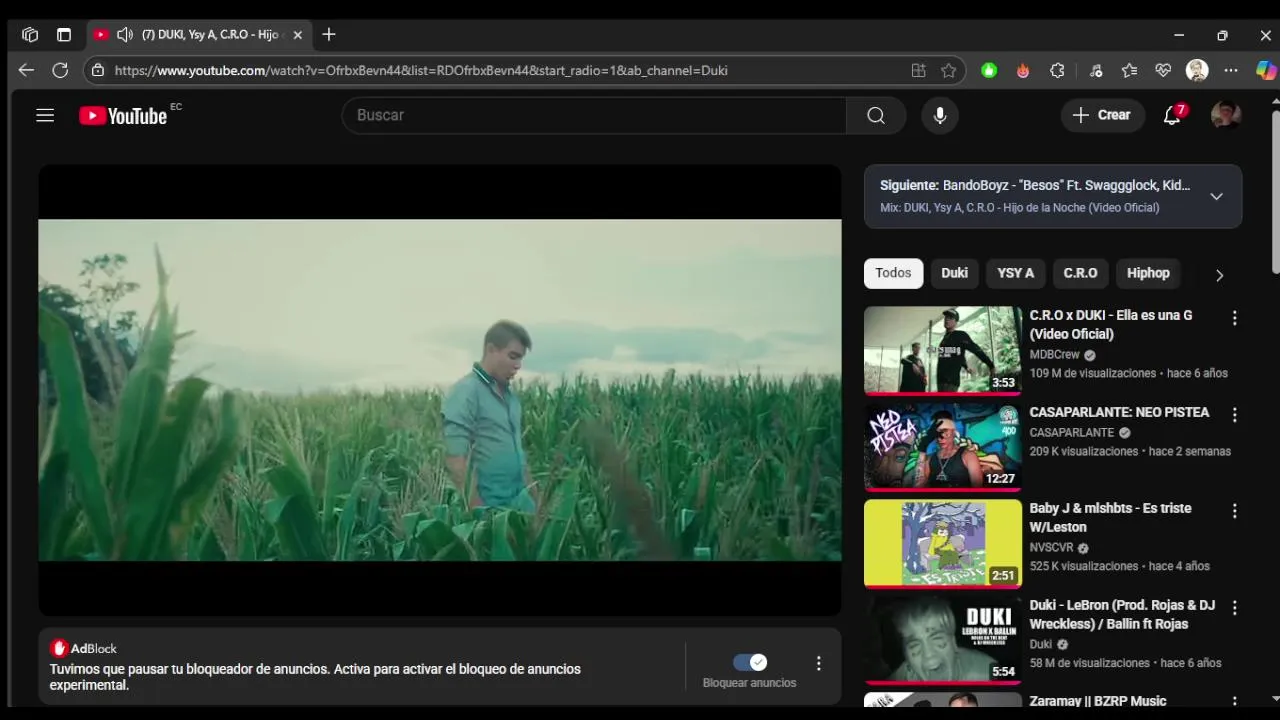Open the CASAPARLANTE: NEO PISTEA thumbnail

pos(942,447)
